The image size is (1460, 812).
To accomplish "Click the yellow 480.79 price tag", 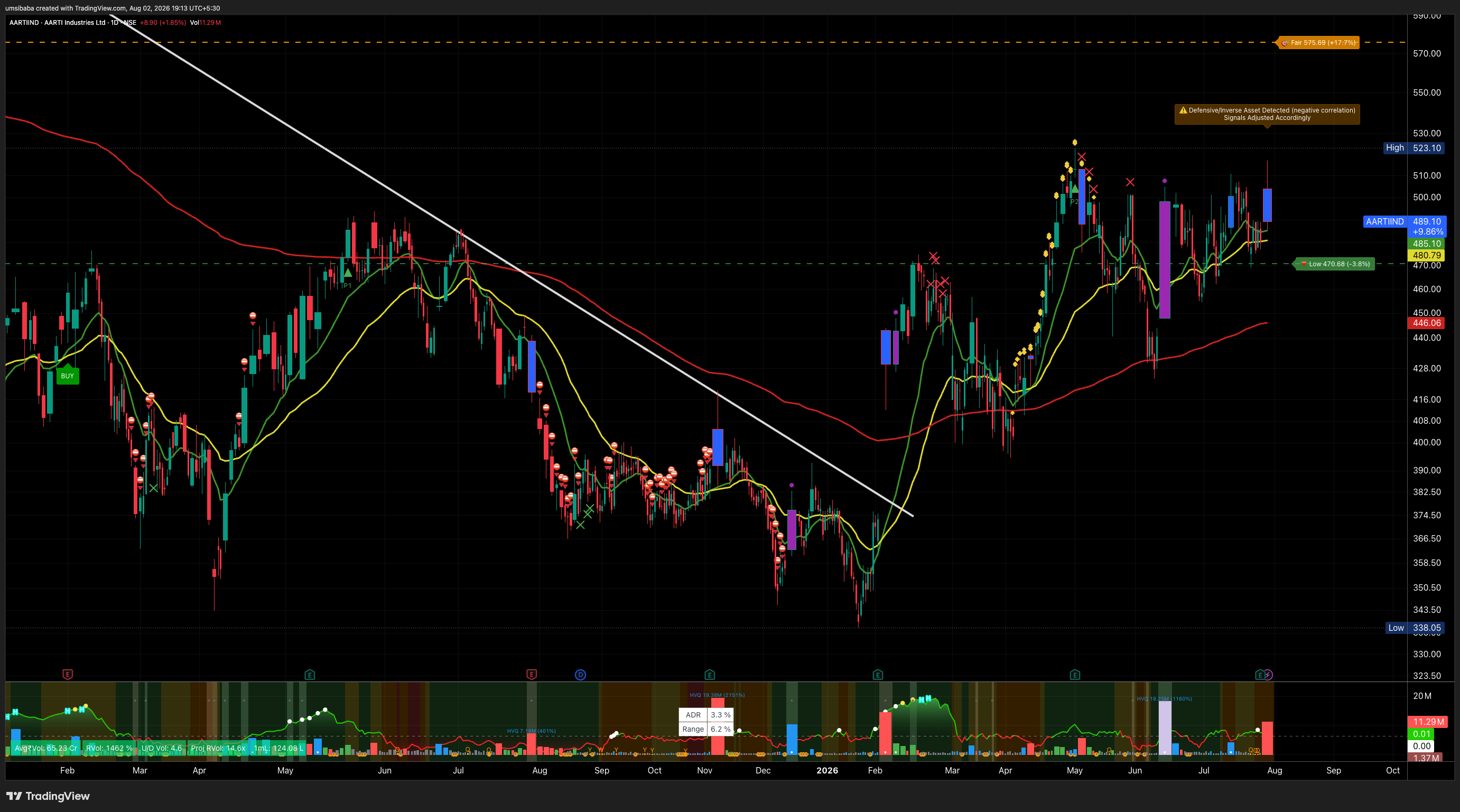I will pyautogui.click(x=1427, y=256).
